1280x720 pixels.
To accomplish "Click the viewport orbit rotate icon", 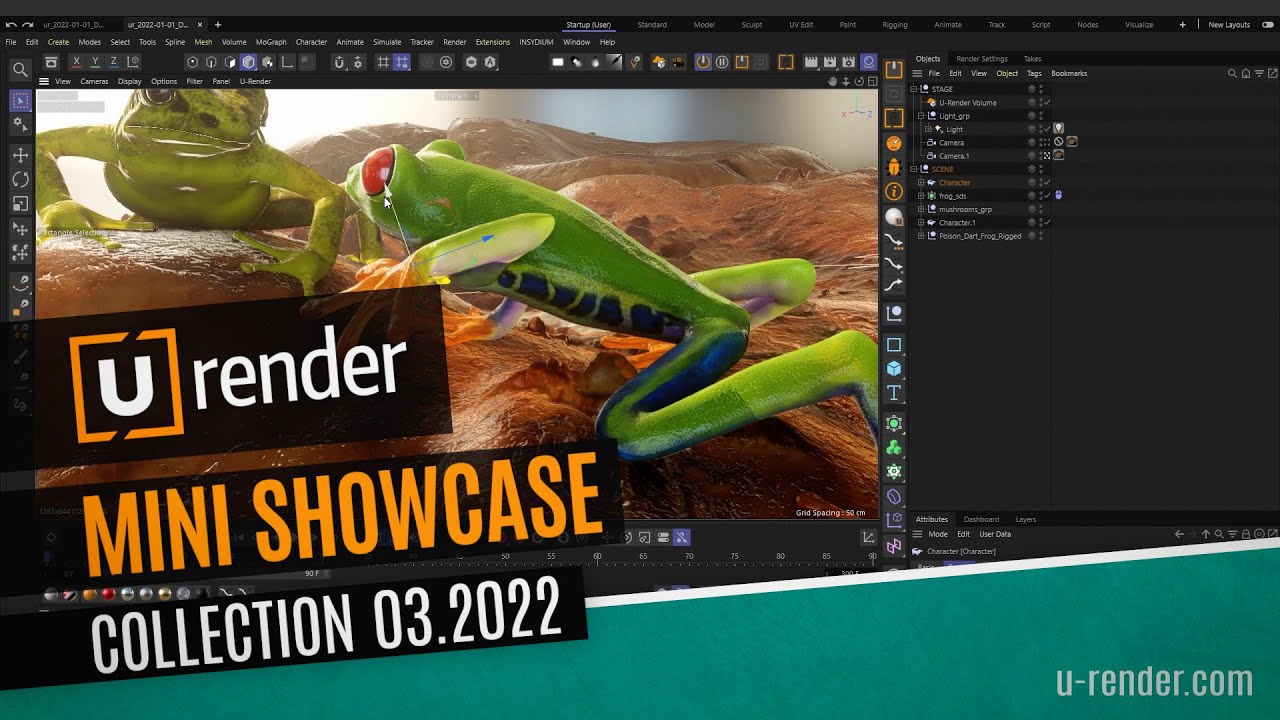I will click(x=859, y=81).
